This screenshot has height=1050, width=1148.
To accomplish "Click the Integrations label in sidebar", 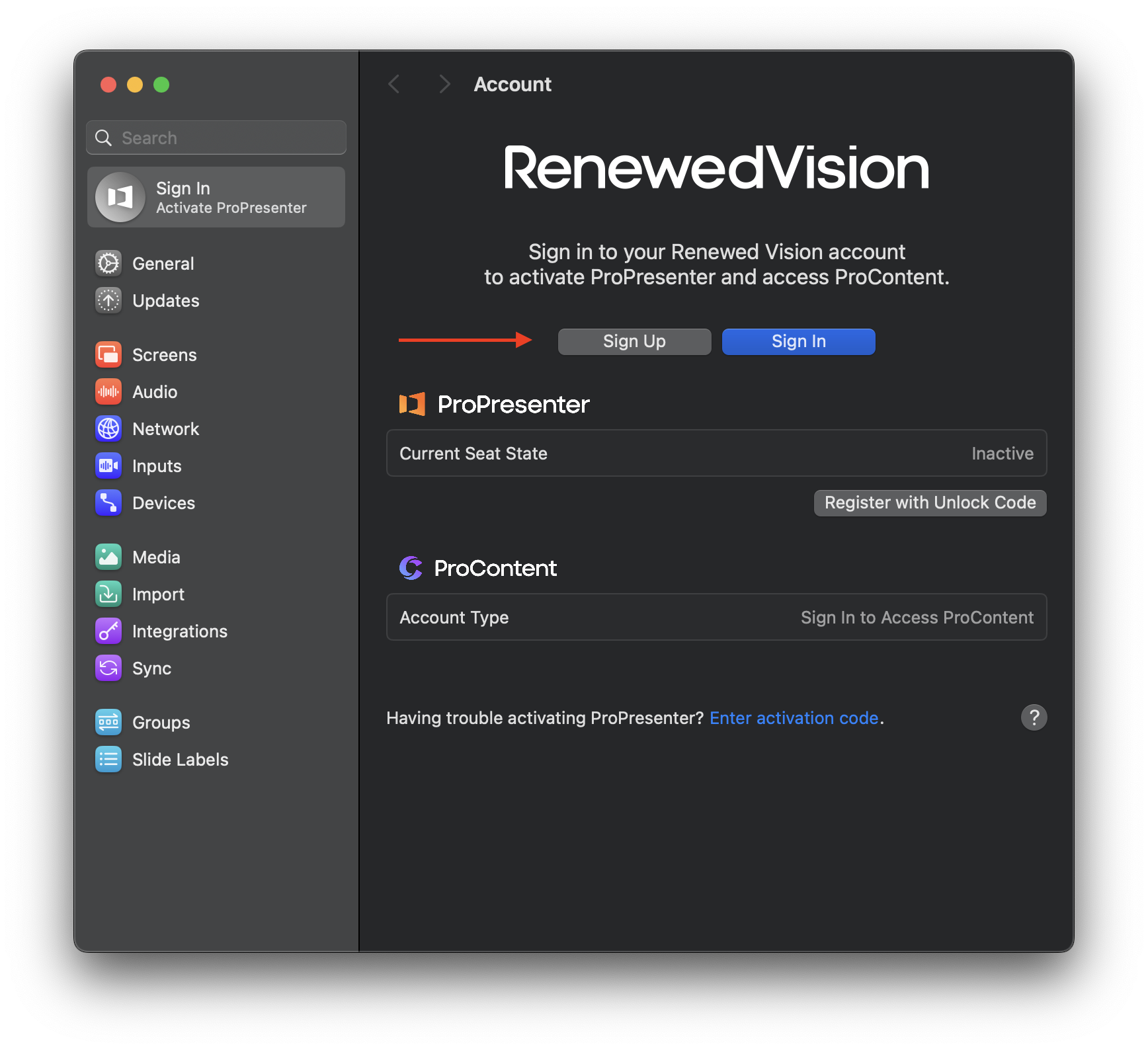I will pos(180,631).
